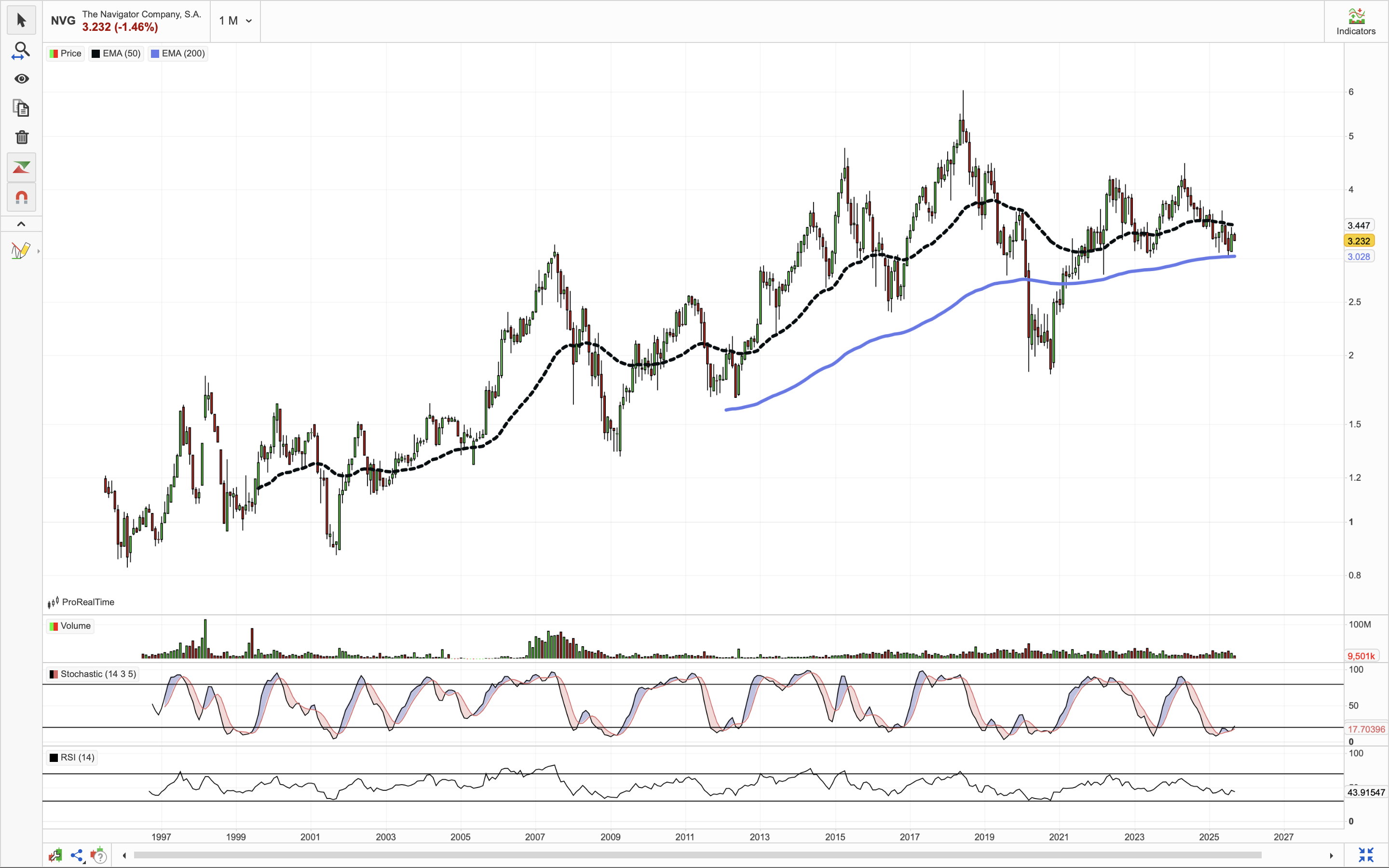Open the chart settings wrench icon
Image resolution: width=1389 pixels, height=868 pixels.
coord(55,855)
